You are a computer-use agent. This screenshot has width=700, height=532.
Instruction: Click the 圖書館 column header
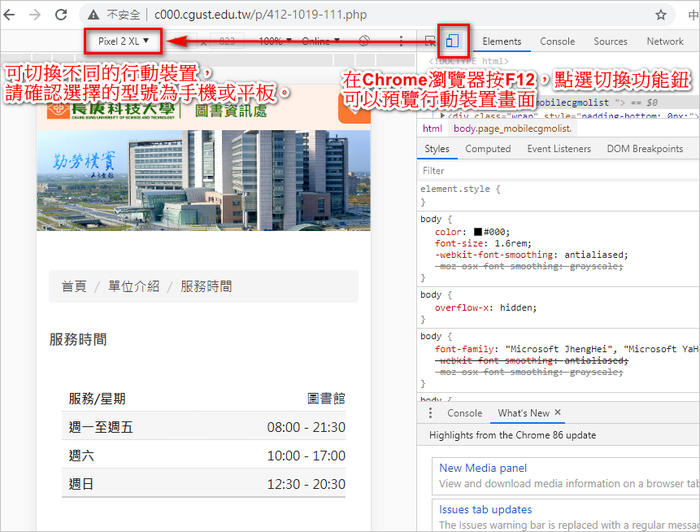click(326, 399)
